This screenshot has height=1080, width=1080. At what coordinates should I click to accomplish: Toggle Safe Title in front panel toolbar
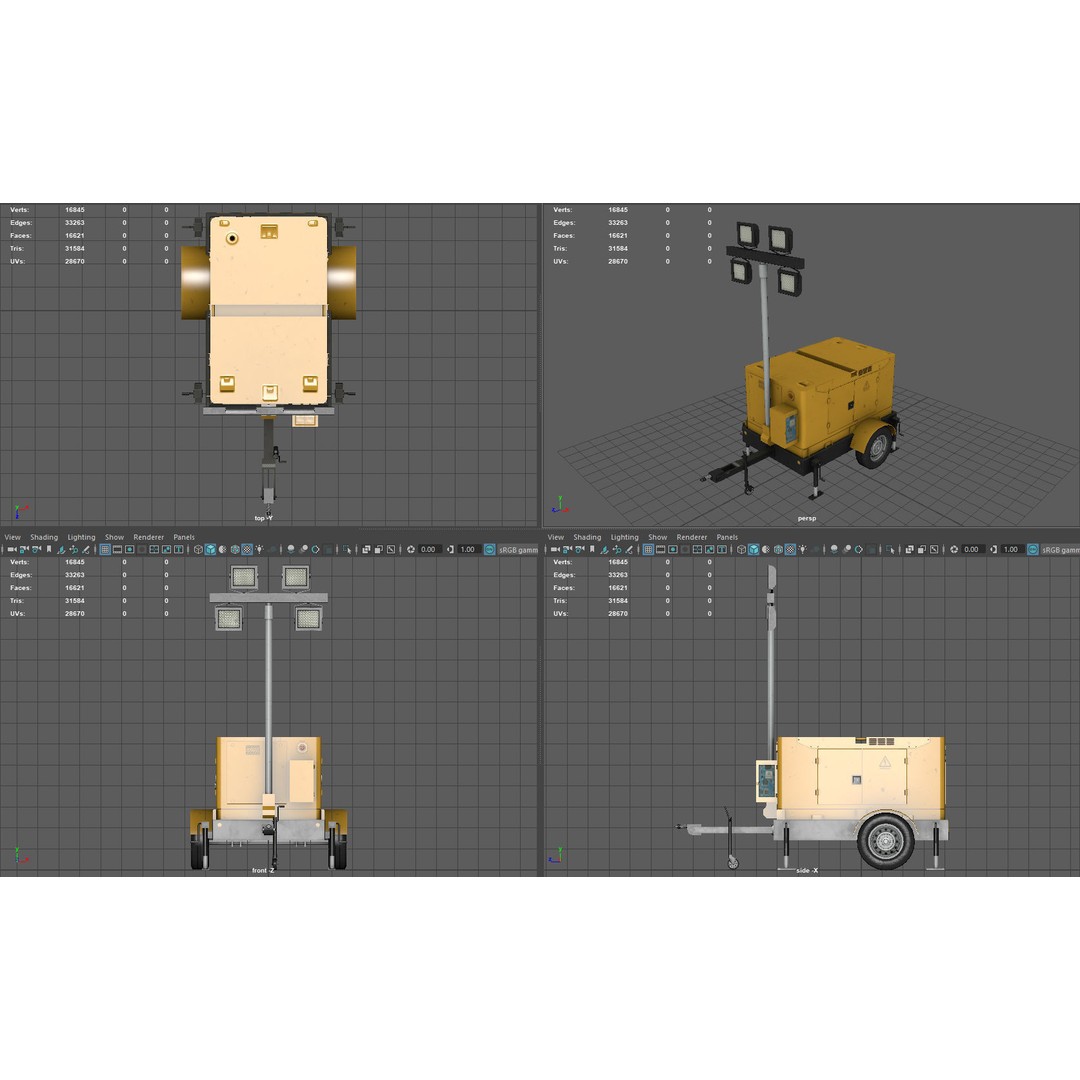(x=178, y=549)
